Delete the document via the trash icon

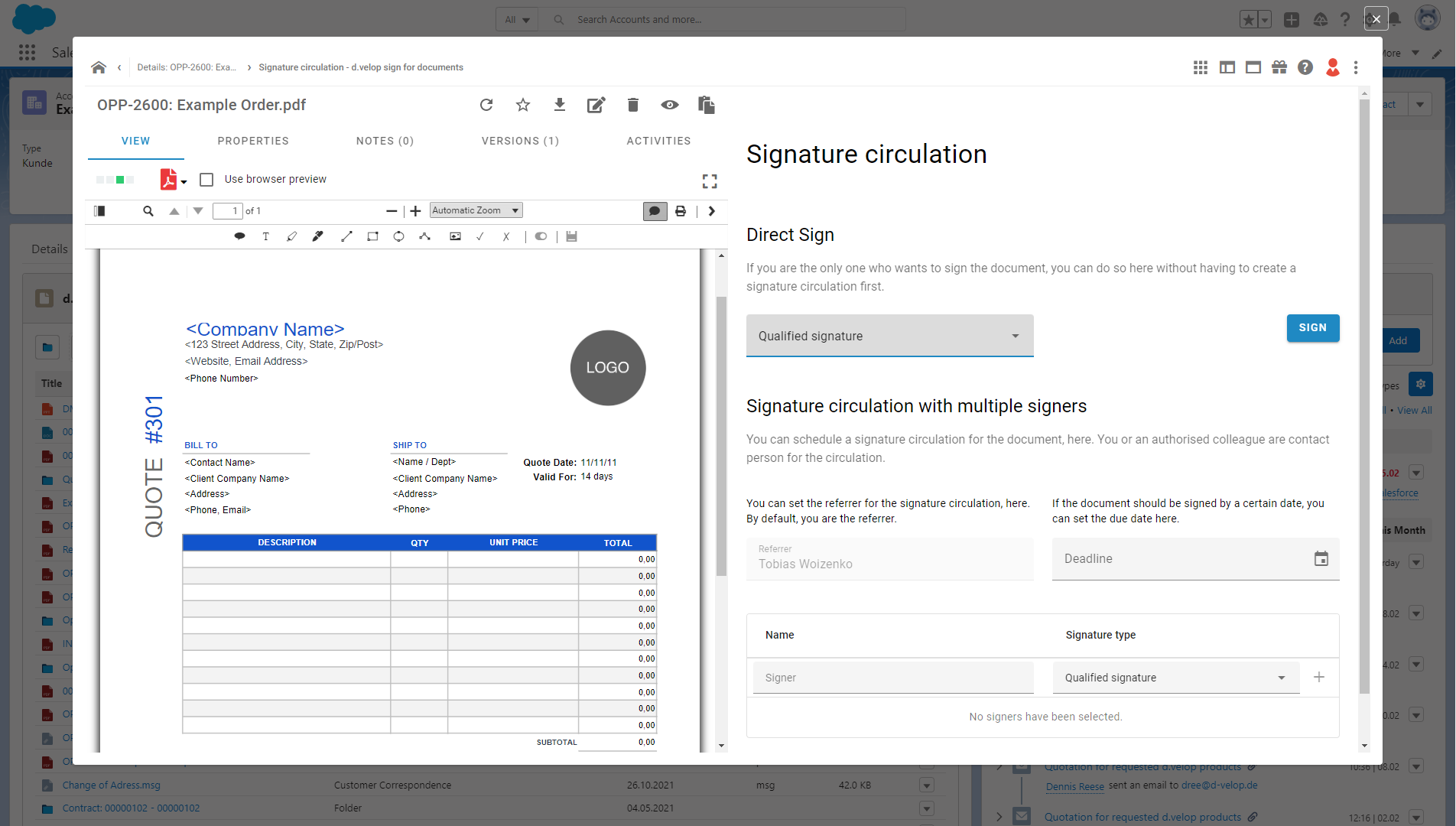[632, 105]
